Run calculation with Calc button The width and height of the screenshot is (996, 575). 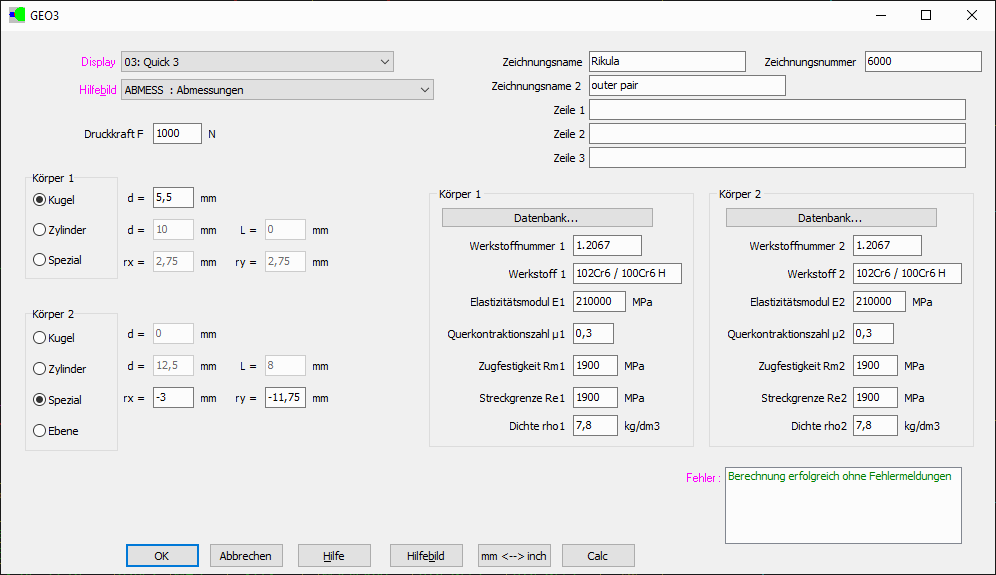point(598,556)
